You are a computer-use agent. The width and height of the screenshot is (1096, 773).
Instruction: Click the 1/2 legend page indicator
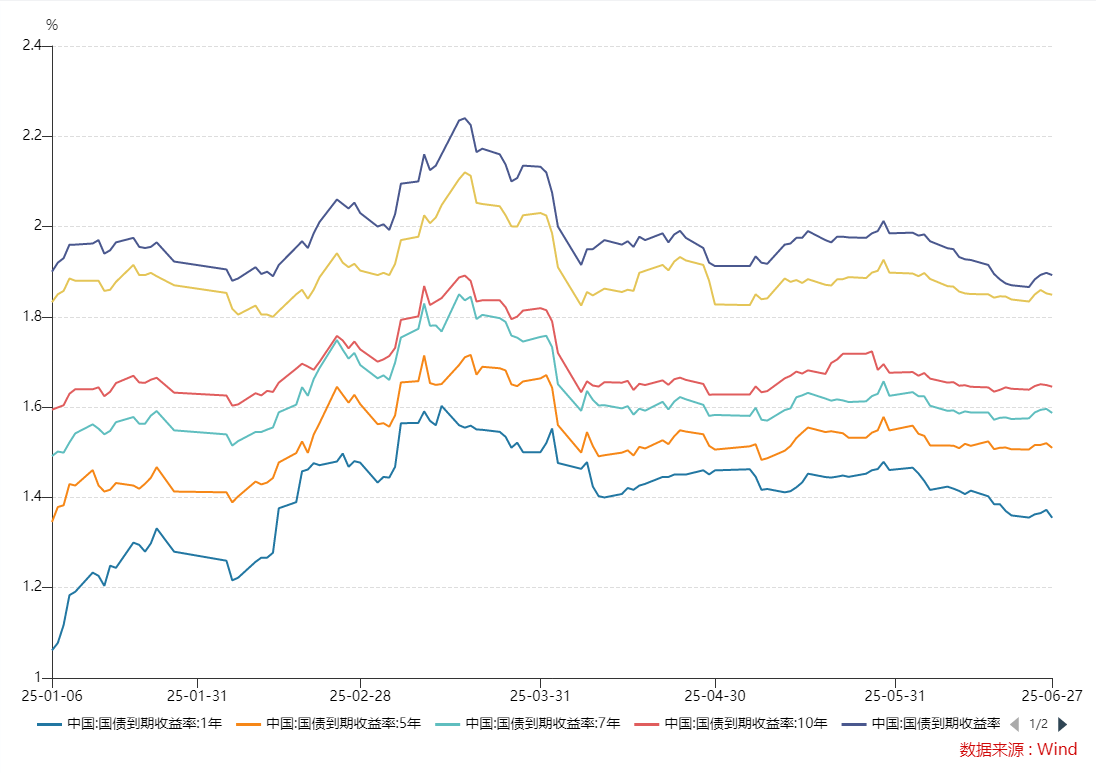tap(1038, 724)
